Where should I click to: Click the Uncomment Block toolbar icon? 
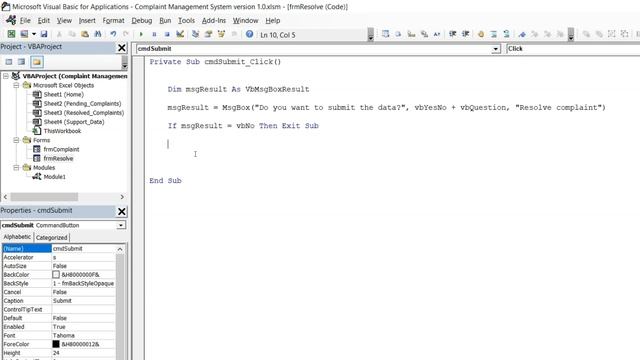pos(507,34)
